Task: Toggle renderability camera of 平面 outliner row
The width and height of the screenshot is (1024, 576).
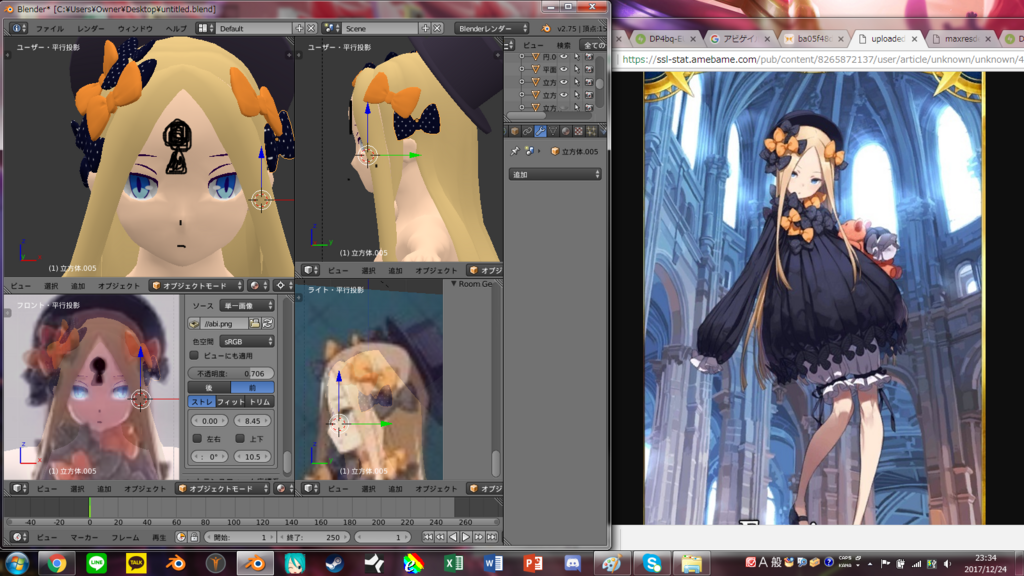Action: click(x=589, y=69)
